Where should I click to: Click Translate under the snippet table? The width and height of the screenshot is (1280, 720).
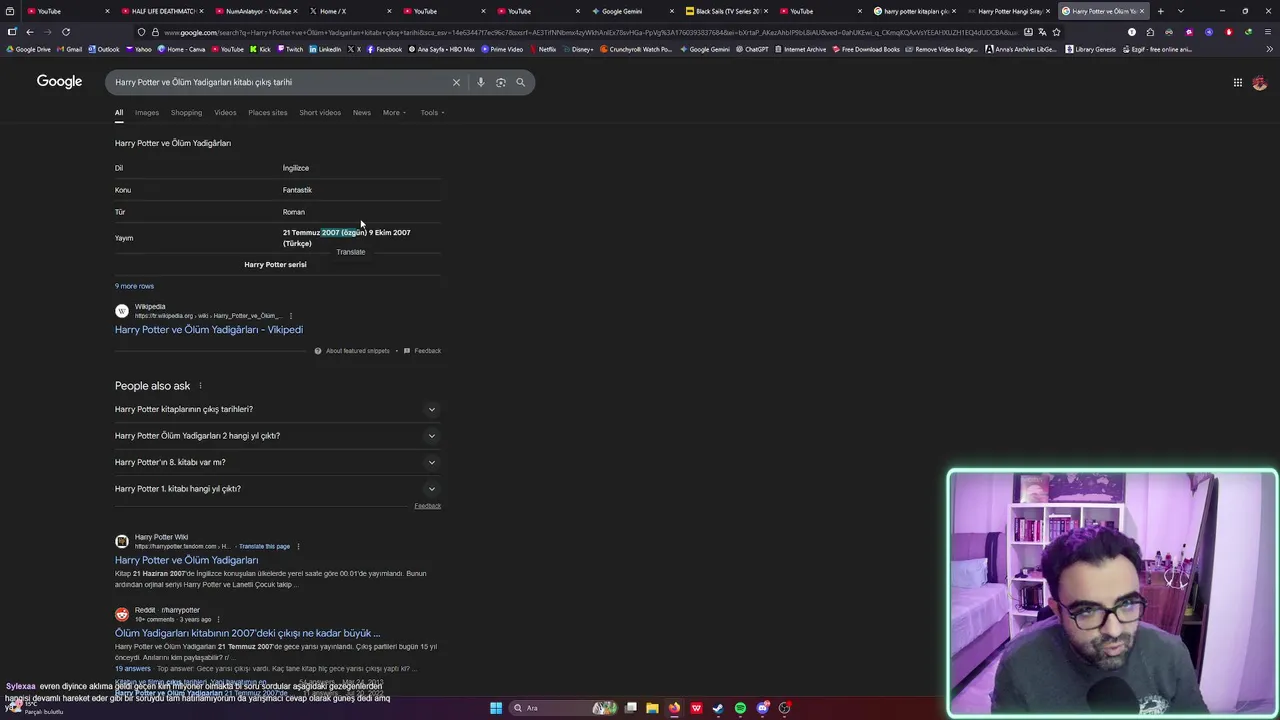[x=351, y=252]
